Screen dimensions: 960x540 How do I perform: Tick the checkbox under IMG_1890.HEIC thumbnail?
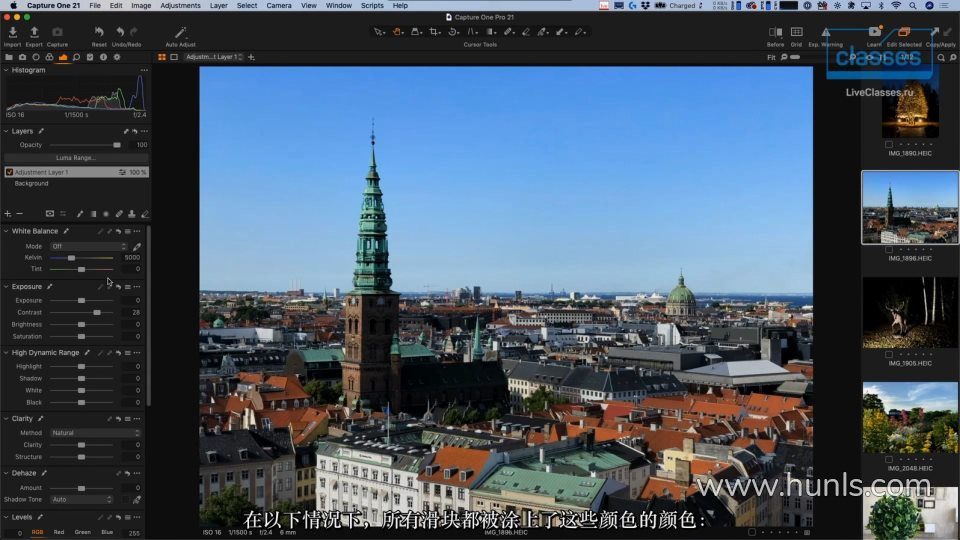point(889,144)
